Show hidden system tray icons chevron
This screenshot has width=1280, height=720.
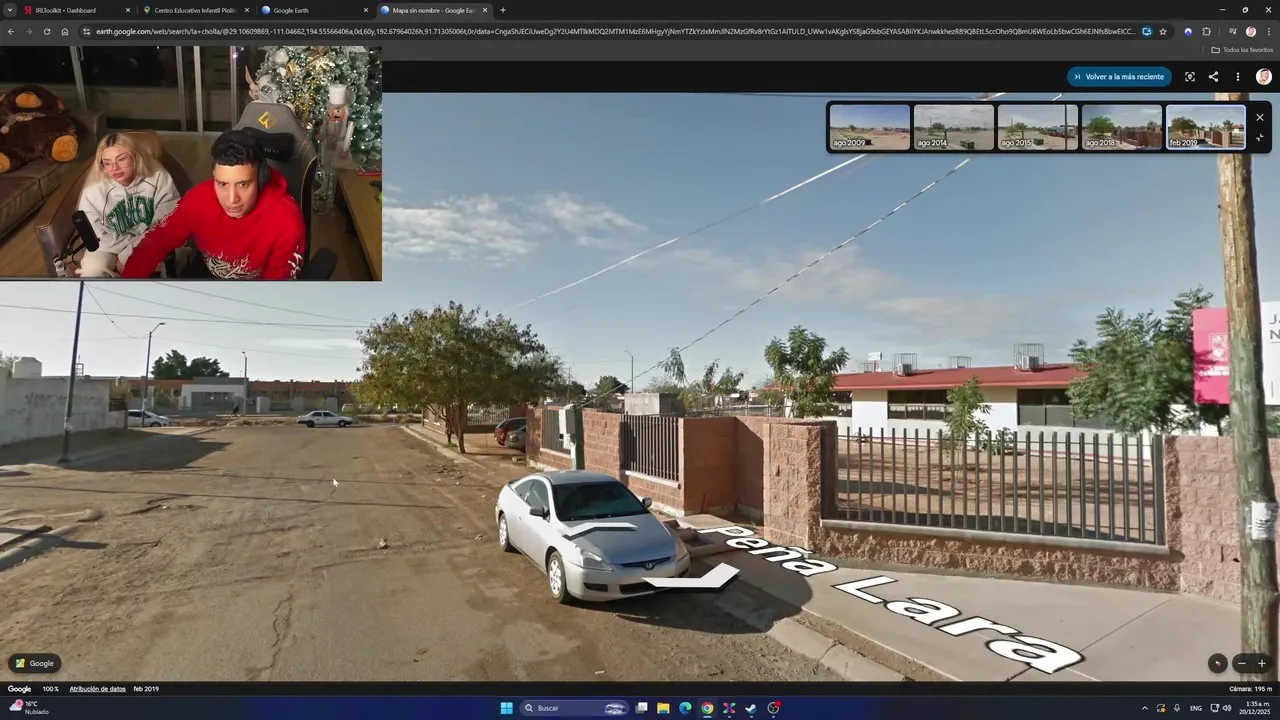click(x=1144, y=708)
